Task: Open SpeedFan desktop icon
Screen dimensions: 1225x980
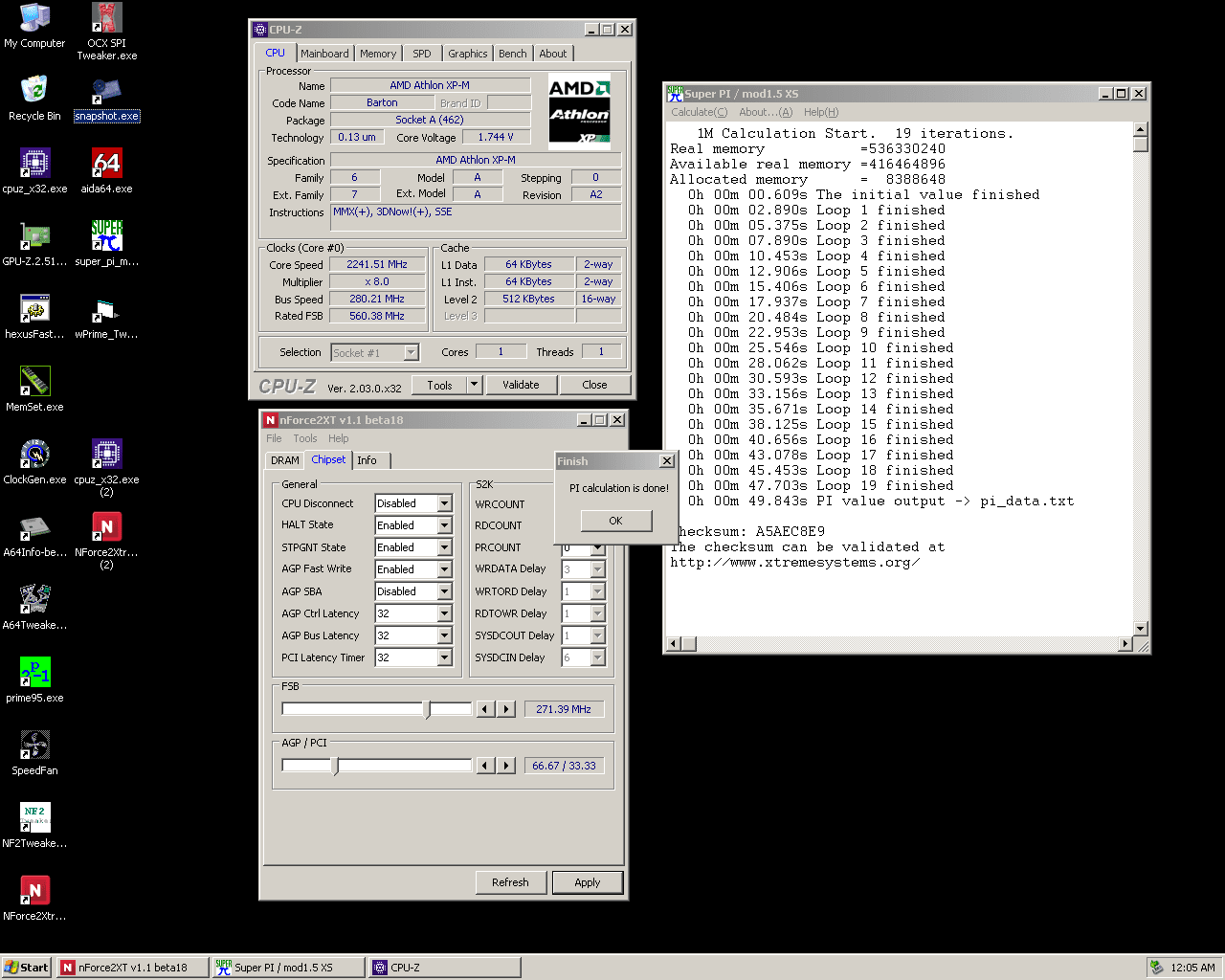Action: tap(34, 754)
